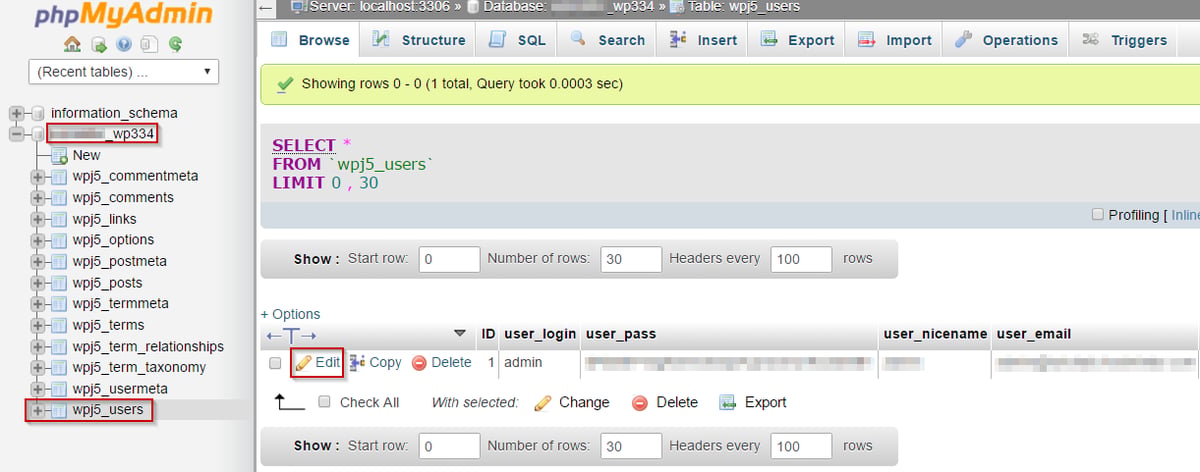This screenshot has height=472, width=1200.
Task: Click the top Start row input field
Action: (x=449, y=259)
